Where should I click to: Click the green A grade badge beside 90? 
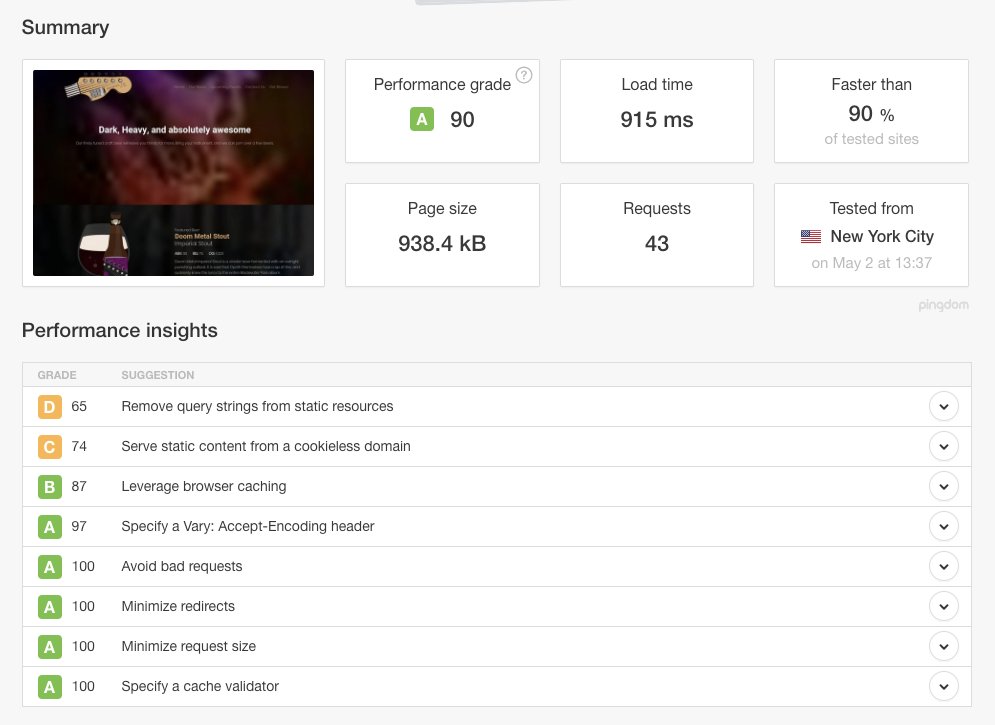[422, 120]
